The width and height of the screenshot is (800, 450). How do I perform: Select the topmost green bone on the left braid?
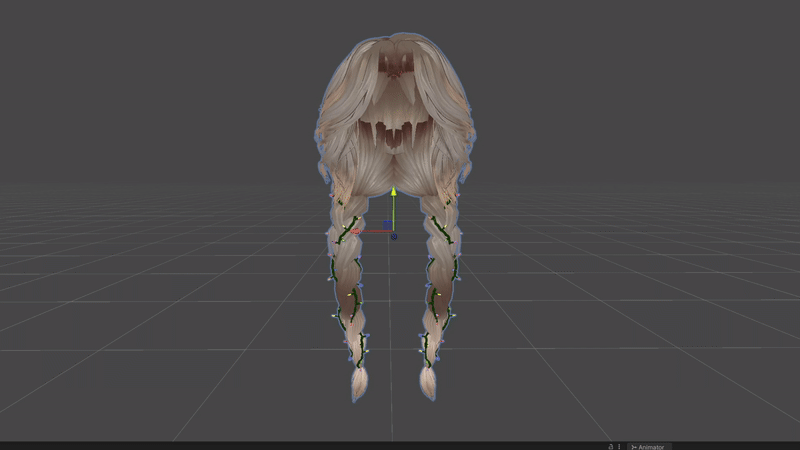pos(350,227)
